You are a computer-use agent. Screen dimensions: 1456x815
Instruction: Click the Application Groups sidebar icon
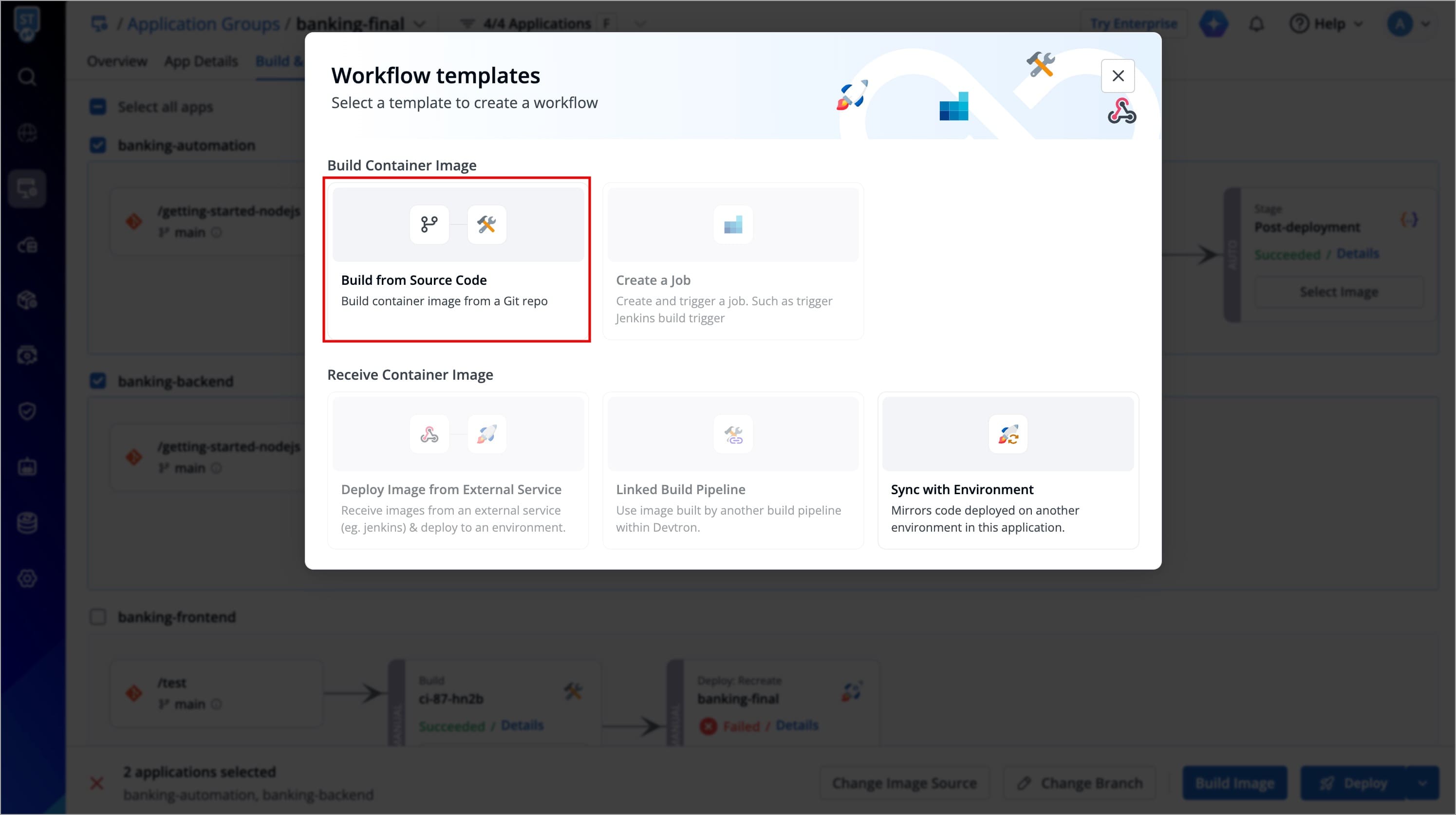pos(27,188)
